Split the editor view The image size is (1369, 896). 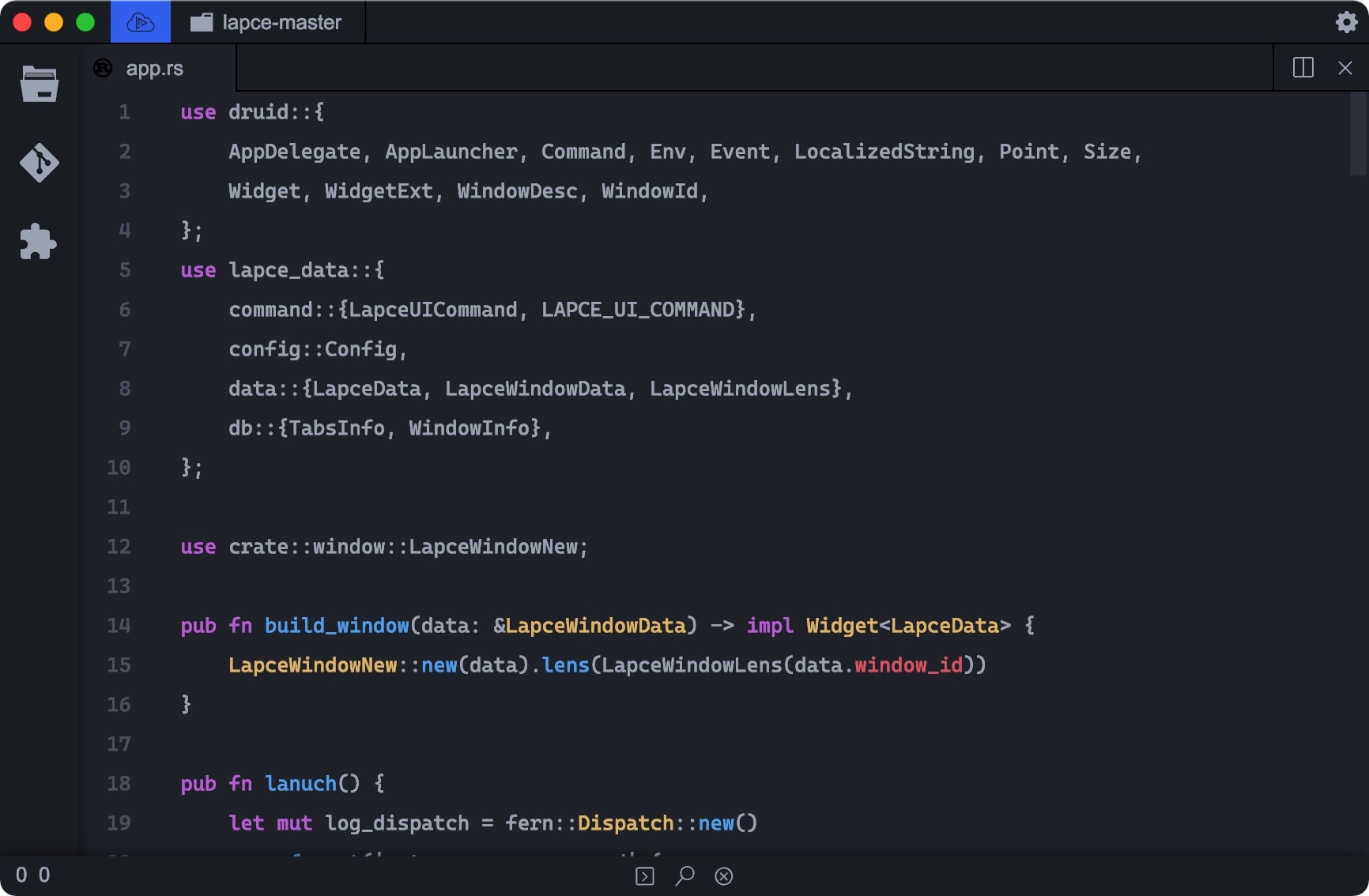click(1303, 68)
